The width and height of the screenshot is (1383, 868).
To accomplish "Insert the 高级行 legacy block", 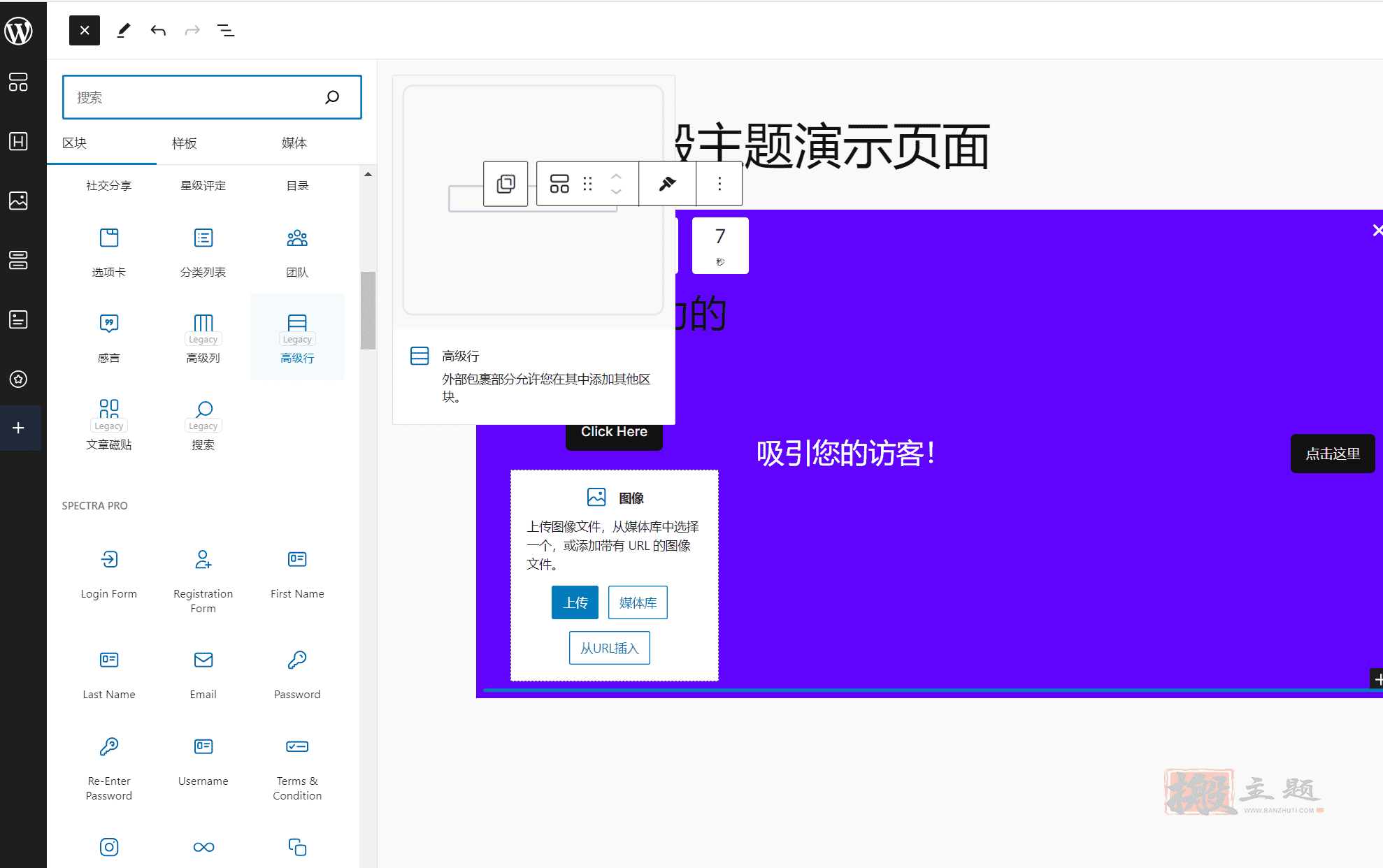I will [297, 338].
